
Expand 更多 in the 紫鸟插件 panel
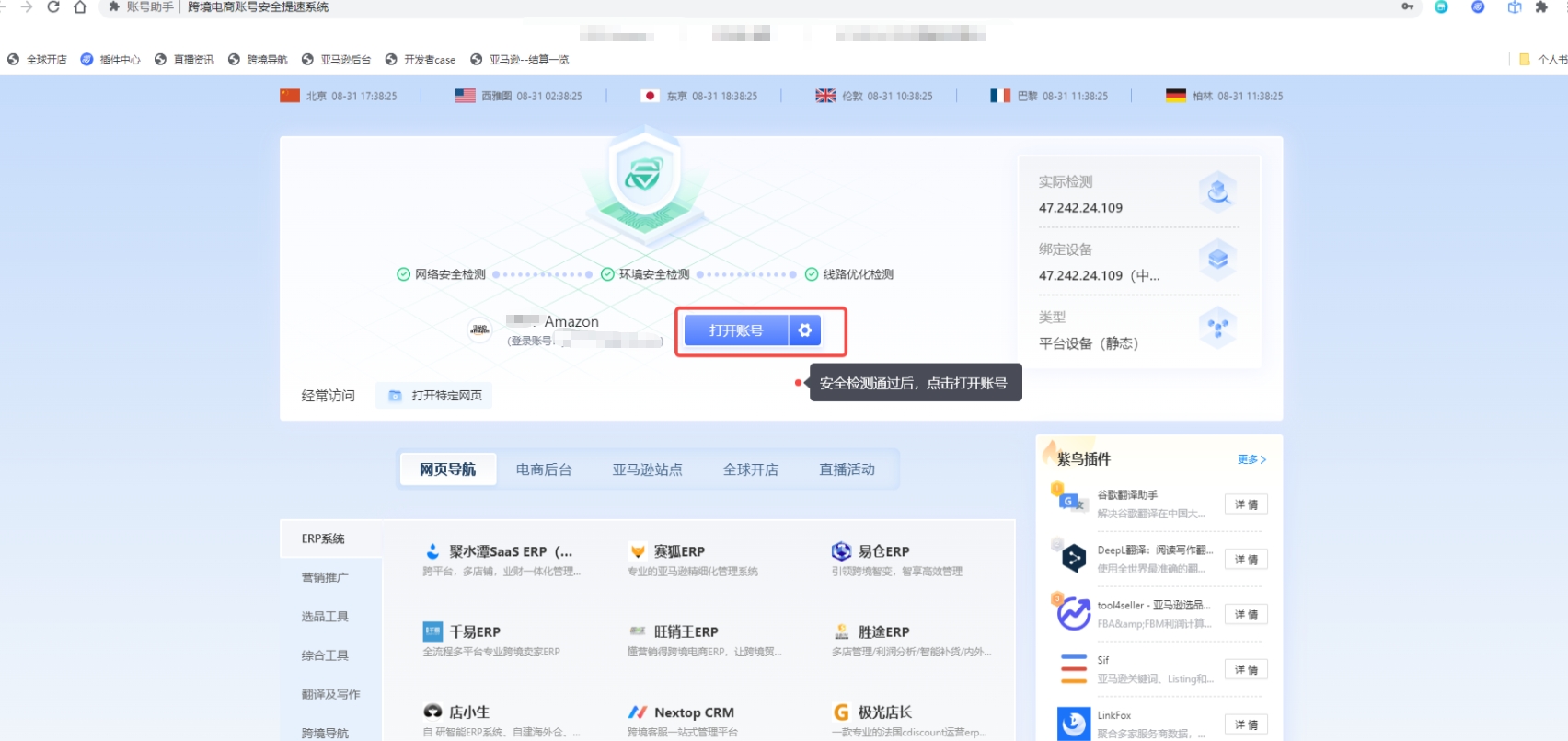tap(1251, 459)
